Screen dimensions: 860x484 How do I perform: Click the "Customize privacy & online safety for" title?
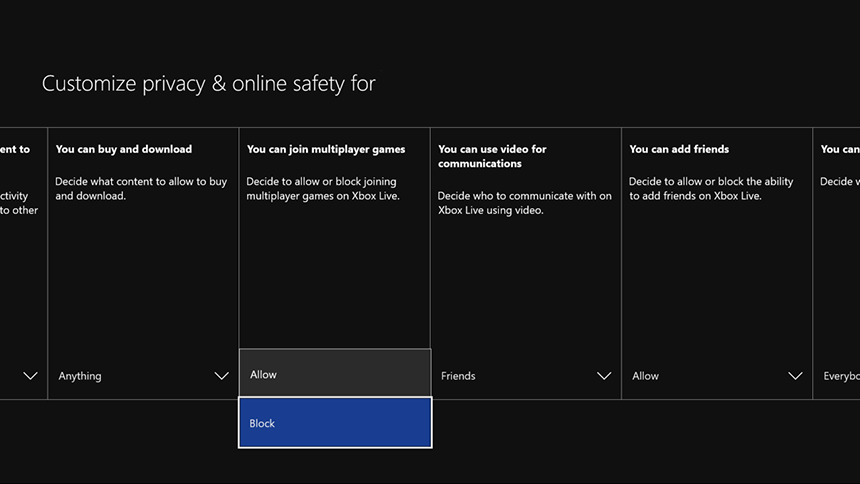click(x=208, y=84)
